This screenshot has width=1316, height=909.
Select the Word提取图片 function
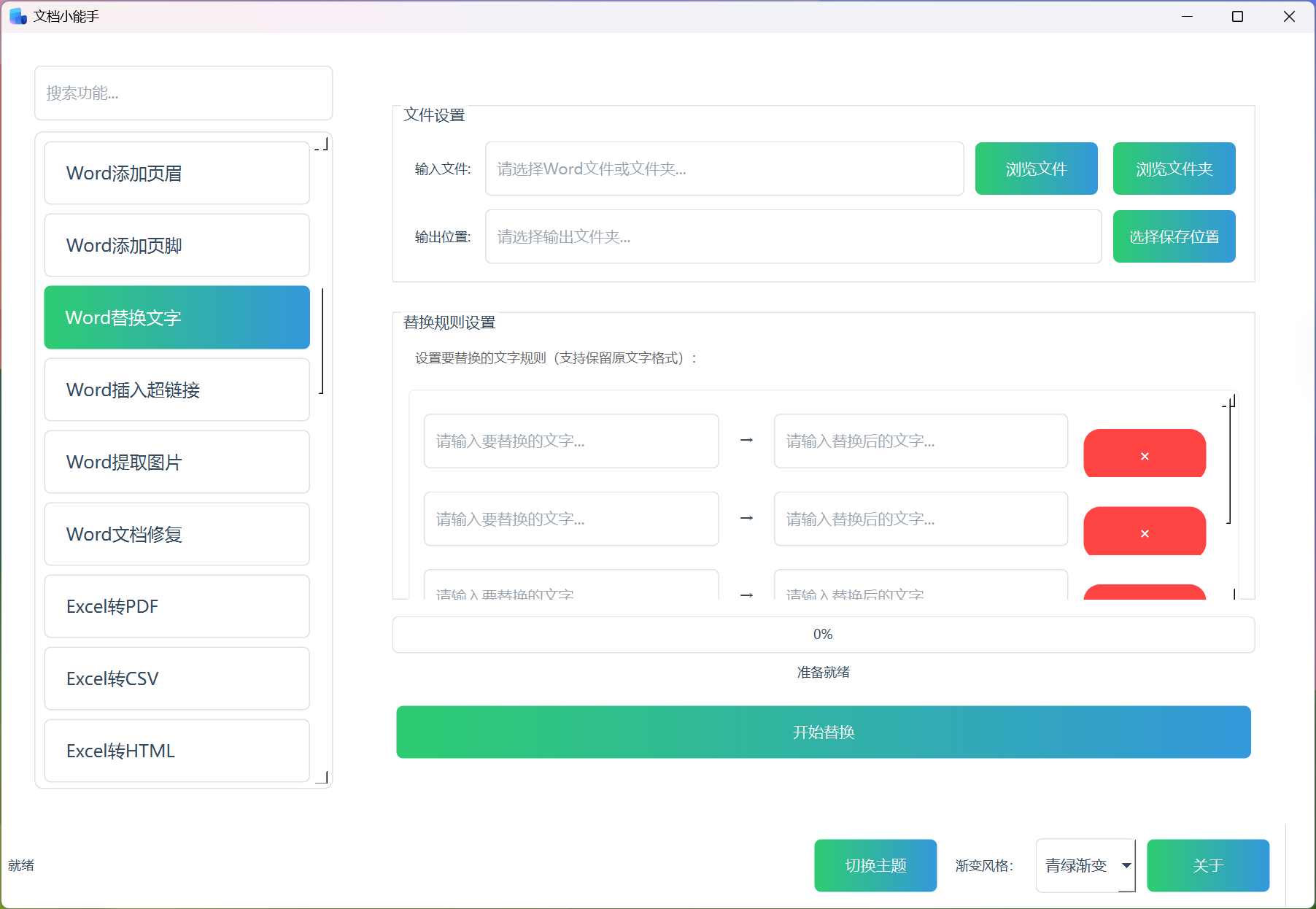point(177,462)
